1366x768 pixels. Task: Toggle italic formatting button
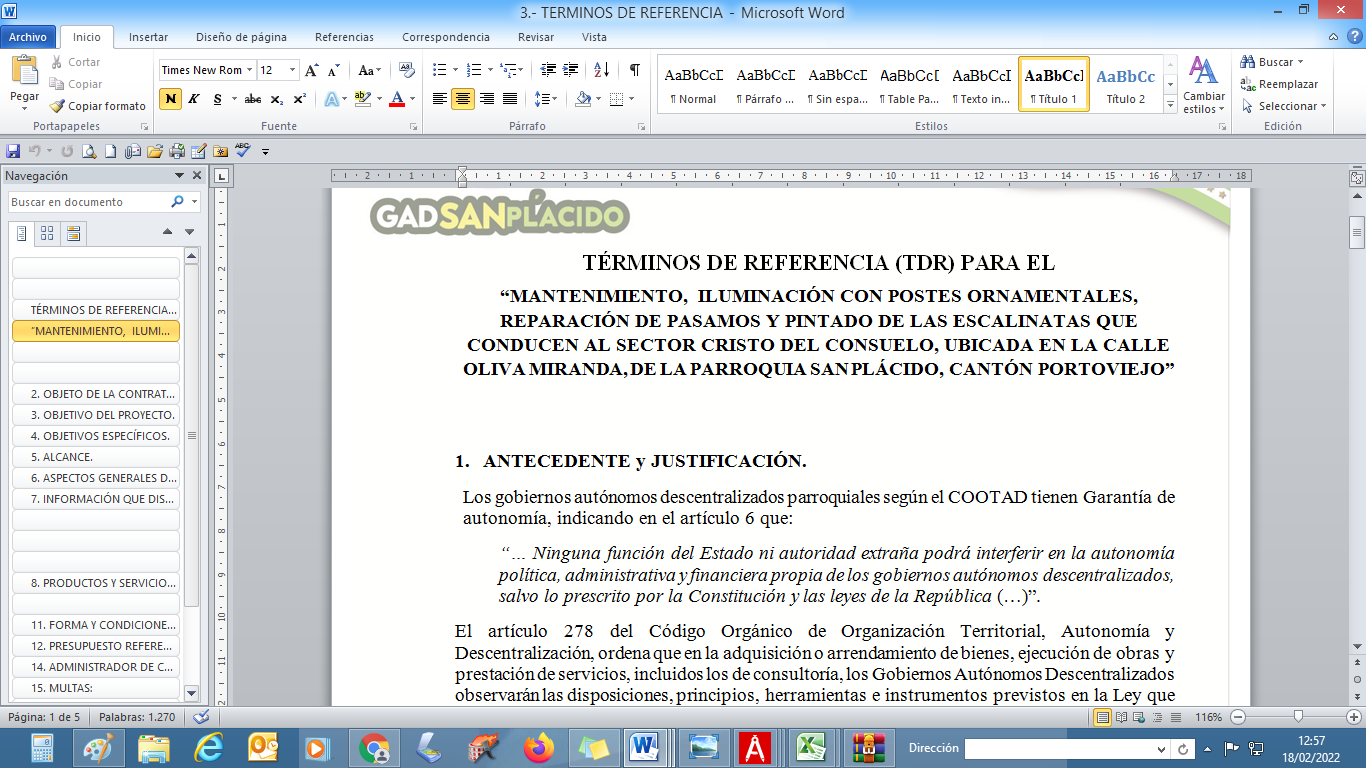pos(194,99)
